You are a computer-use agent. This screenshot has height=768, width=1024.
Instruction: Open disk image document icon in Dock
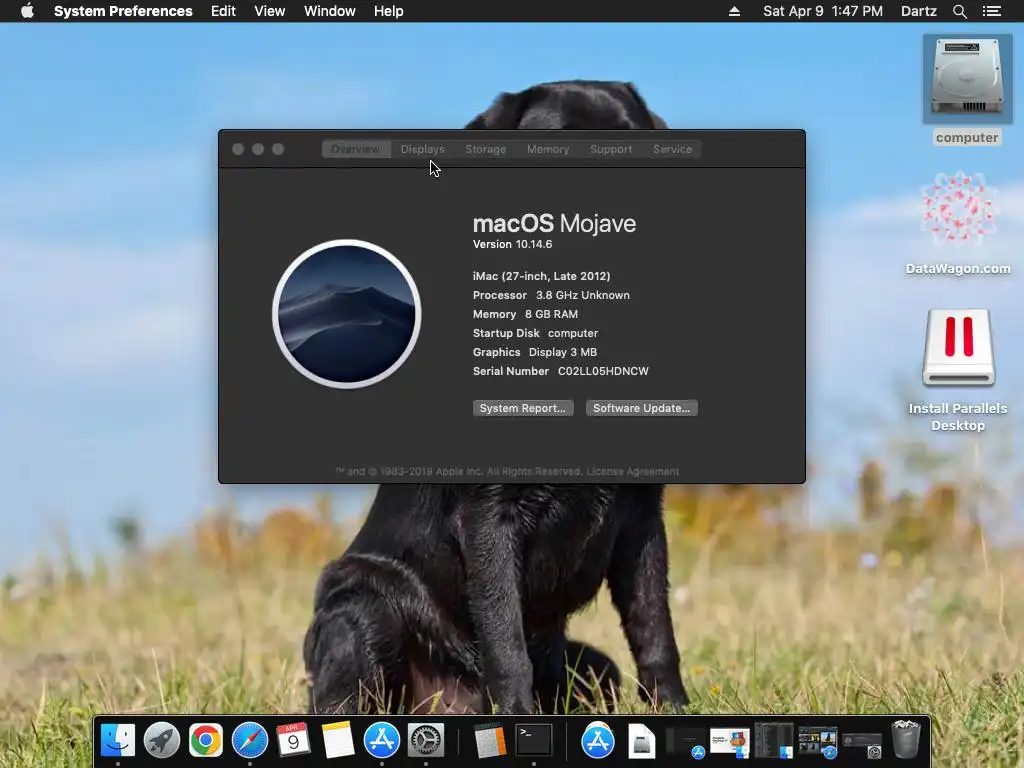[x=641, y=740]
